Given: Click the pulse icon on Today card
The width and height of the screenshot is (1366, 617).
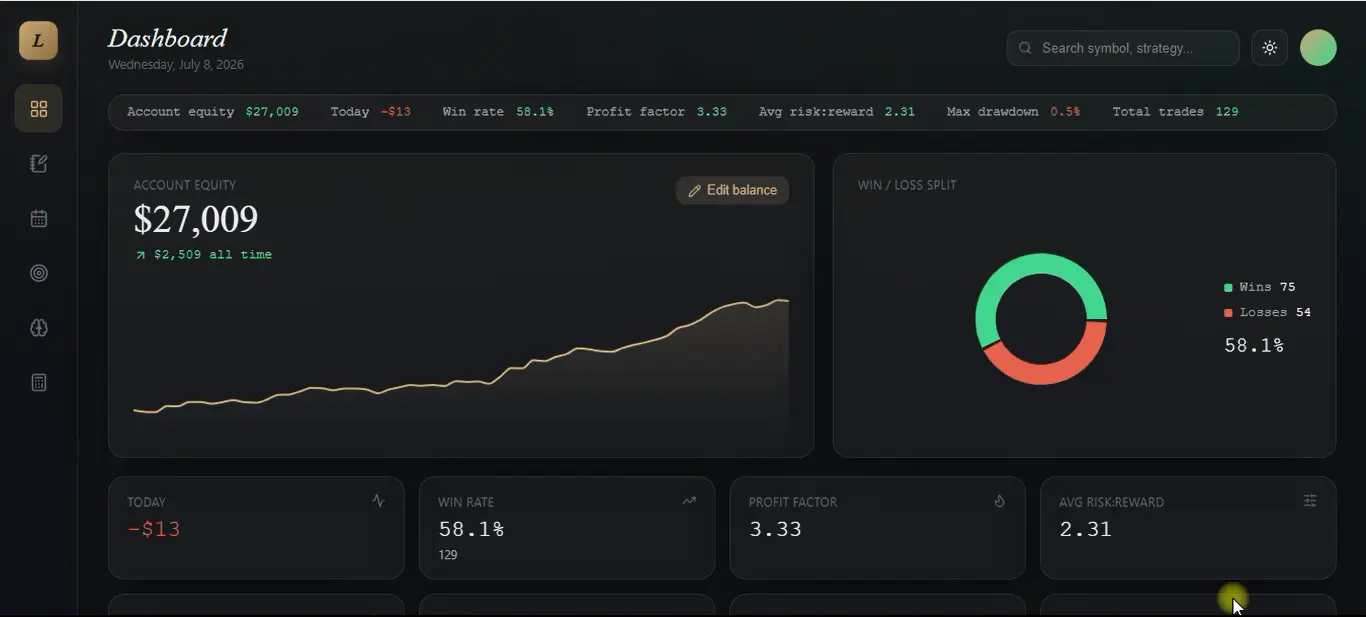Looking at the screenshot, I should [x=378, y=501].
